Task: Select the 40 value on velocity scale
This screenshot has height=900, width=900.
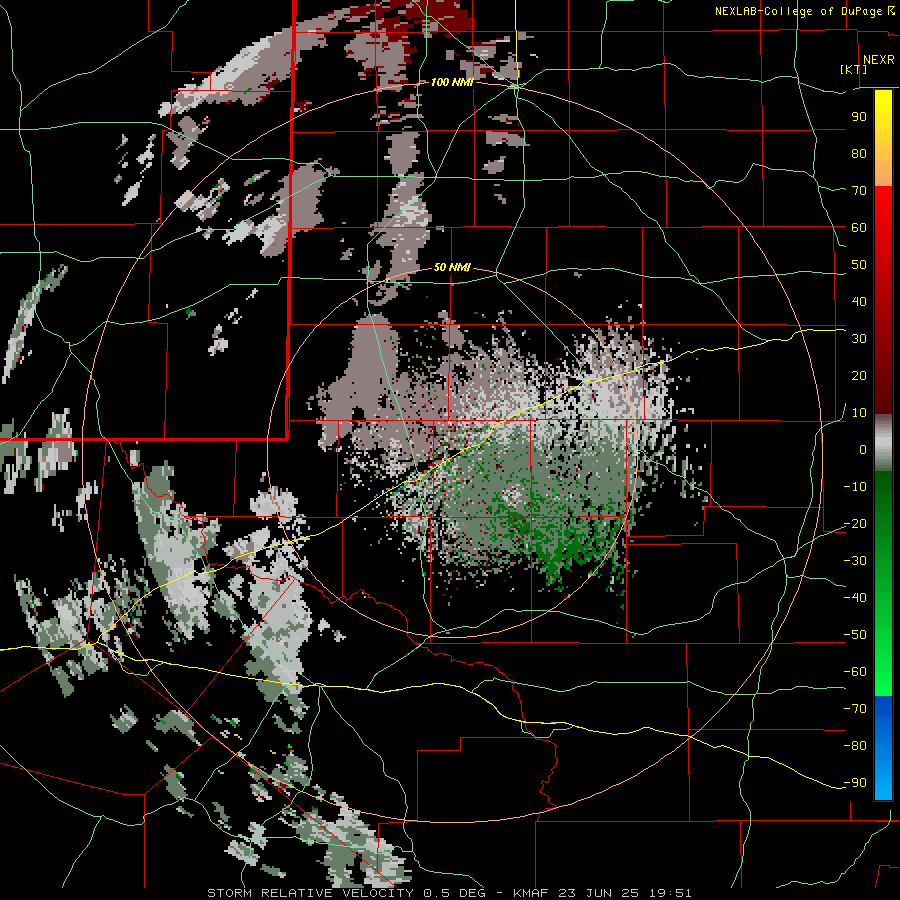Action: click(x=859, y=301)
